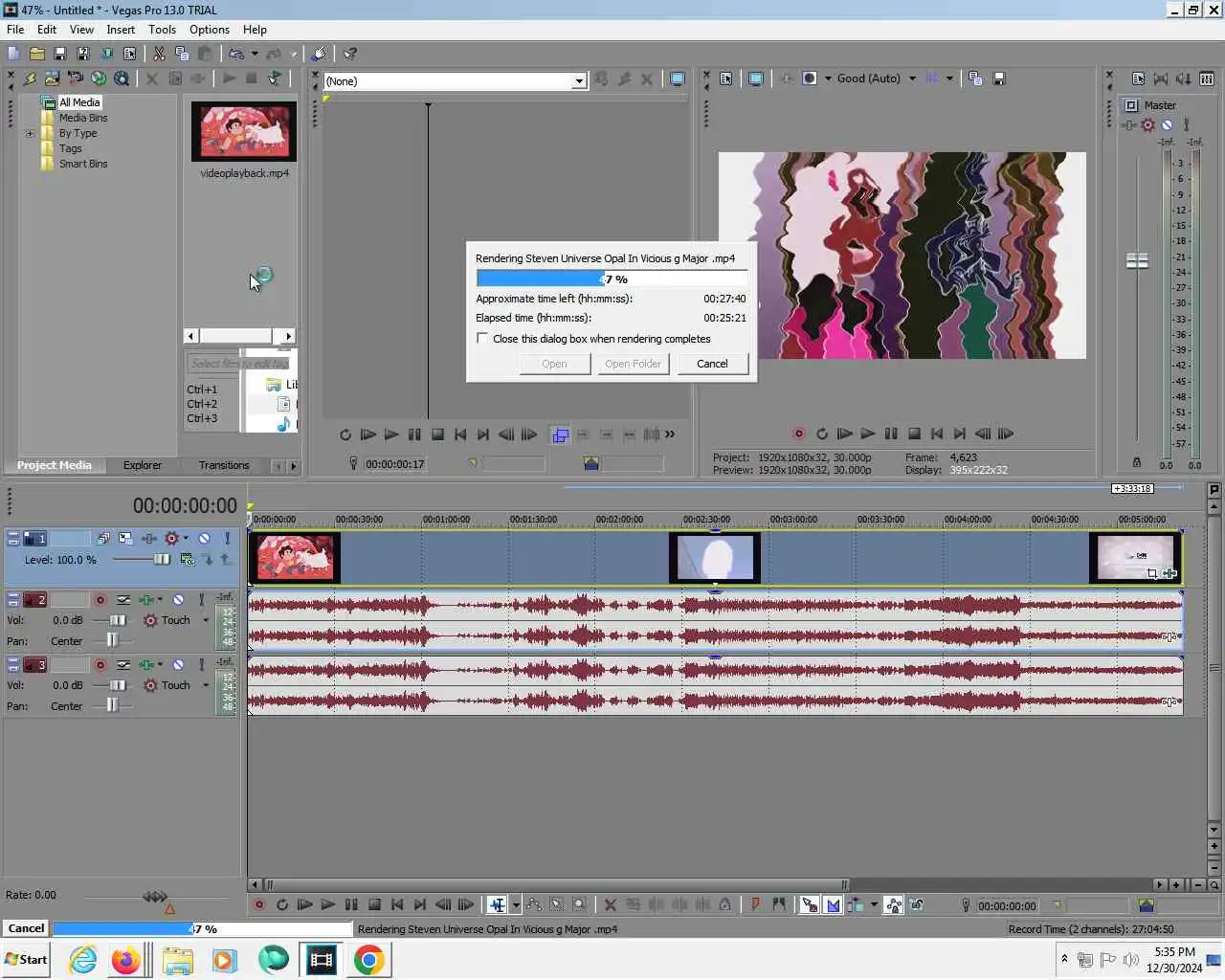Open Project Video Properties in preview window
1225x980 pixels.
tap(725, 78)
